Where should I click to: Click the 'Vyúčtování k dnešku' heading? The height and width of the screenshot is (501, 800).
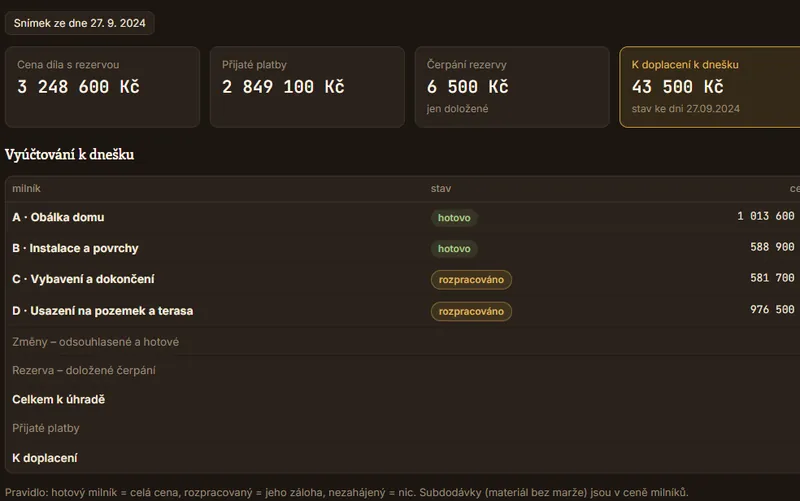(69, 155)
